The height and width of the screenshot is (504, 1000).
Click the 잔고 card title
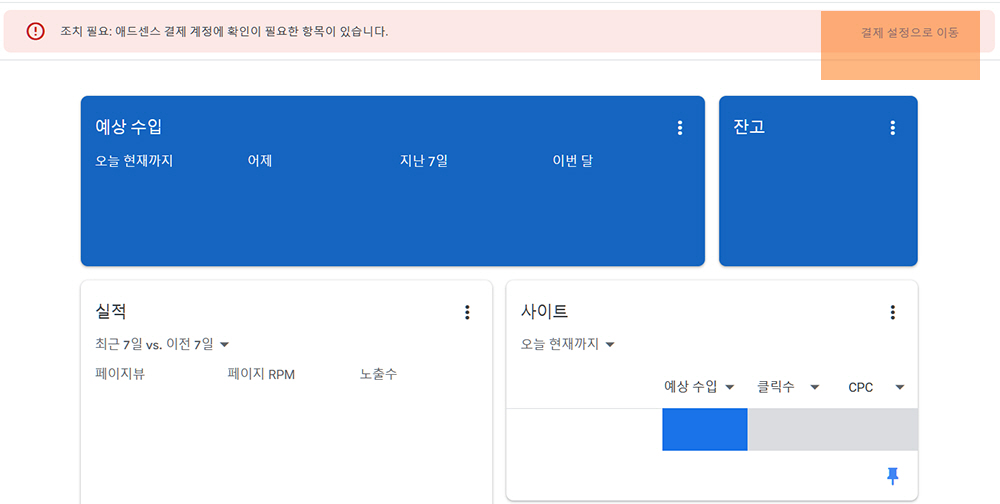click(749, 127)
